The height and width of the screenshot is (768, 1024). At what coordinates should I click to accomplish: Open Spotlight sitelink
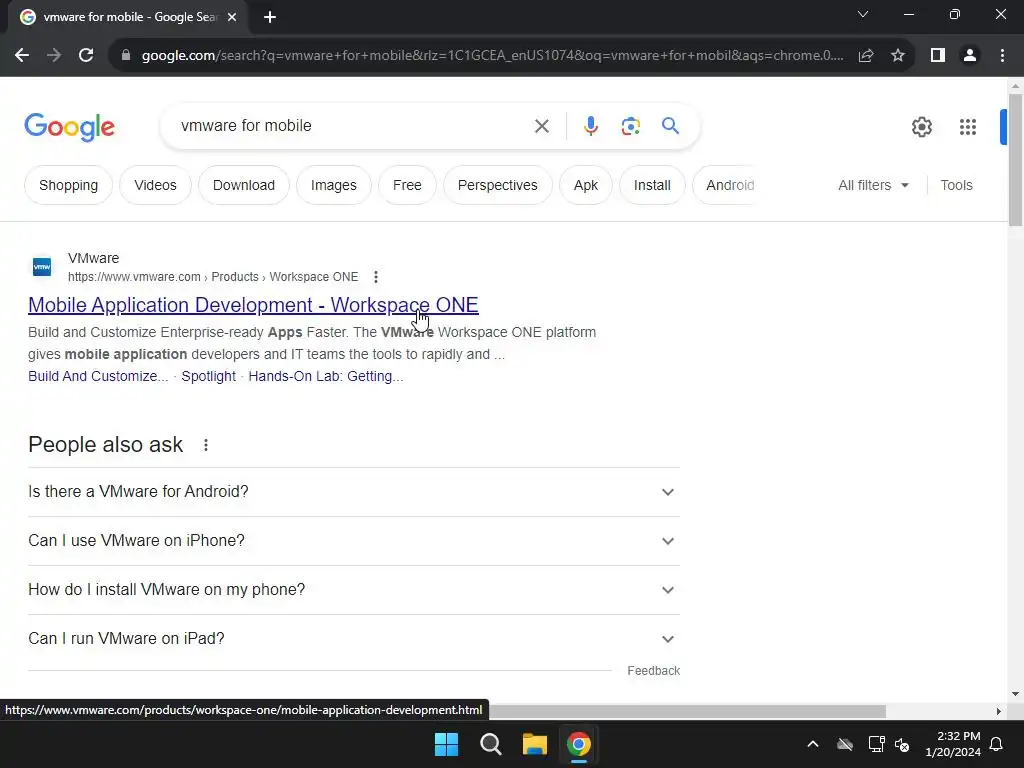point(208,376)
